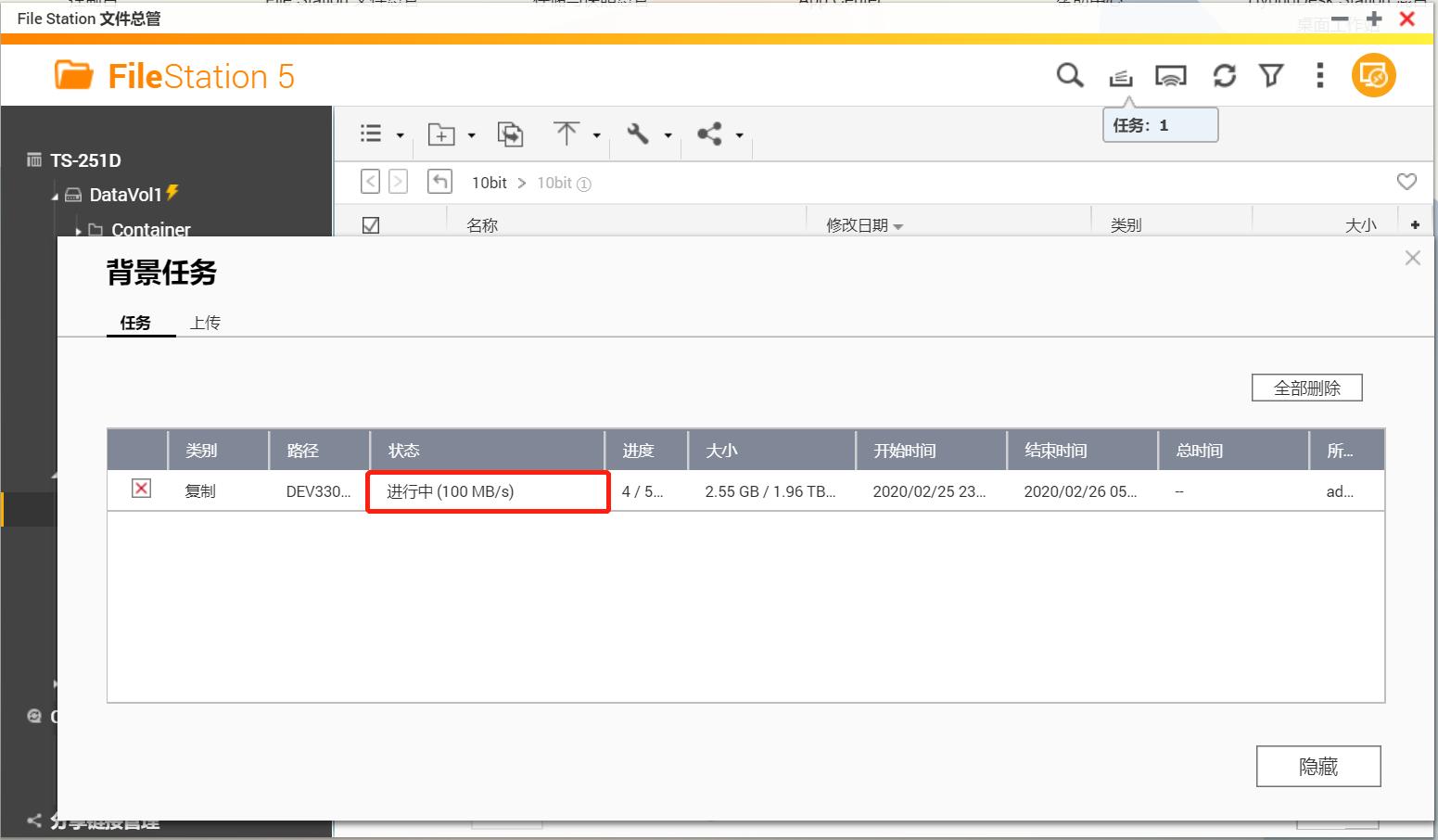Switch to the 上传 tab
Screen dimensions: 1438x840
pyautogui.click(x=205, y=323)
